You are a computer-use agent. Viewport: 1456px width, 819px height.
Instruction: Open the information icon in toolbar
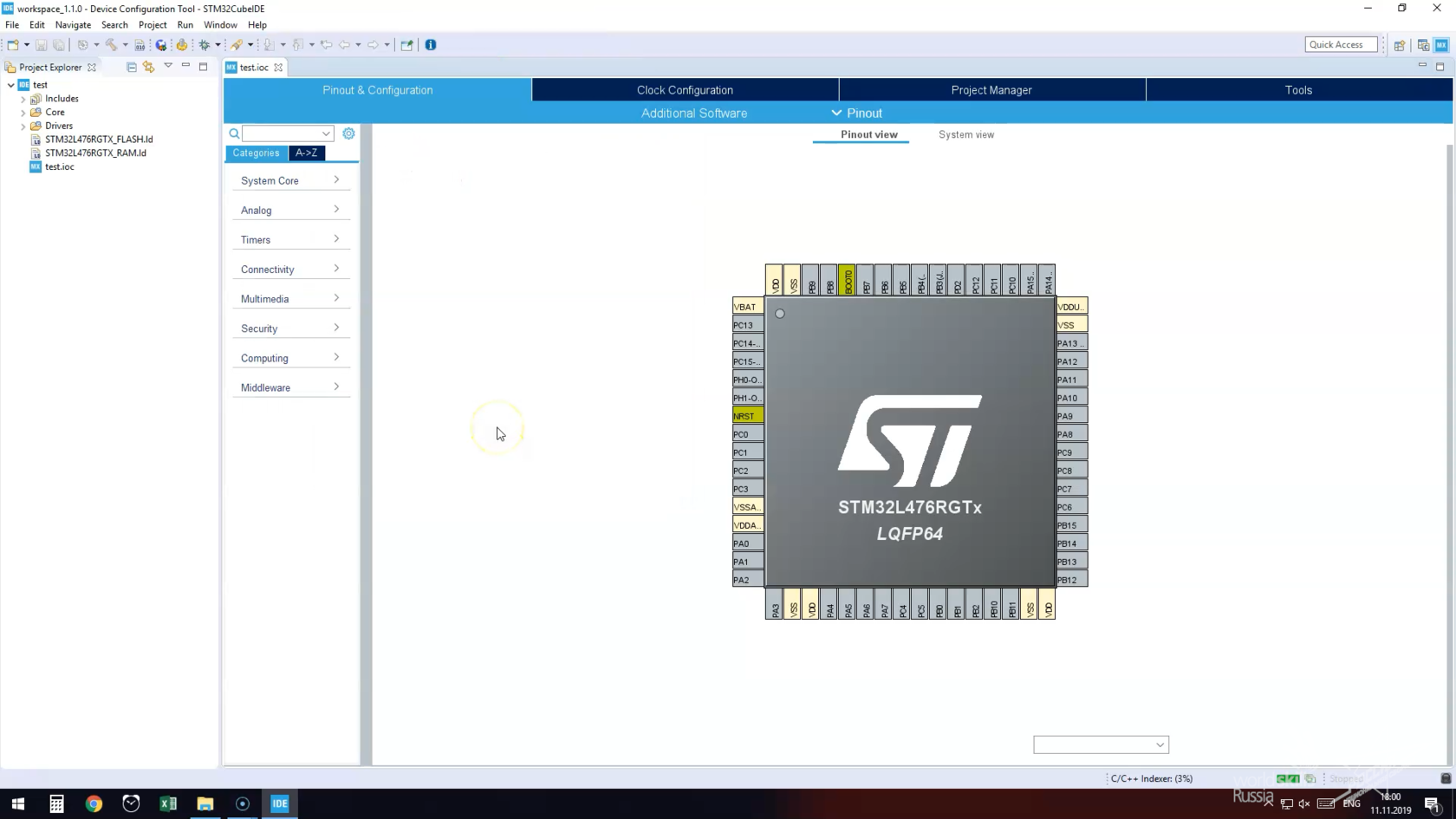pyautogui.click(x=431, y=44)
